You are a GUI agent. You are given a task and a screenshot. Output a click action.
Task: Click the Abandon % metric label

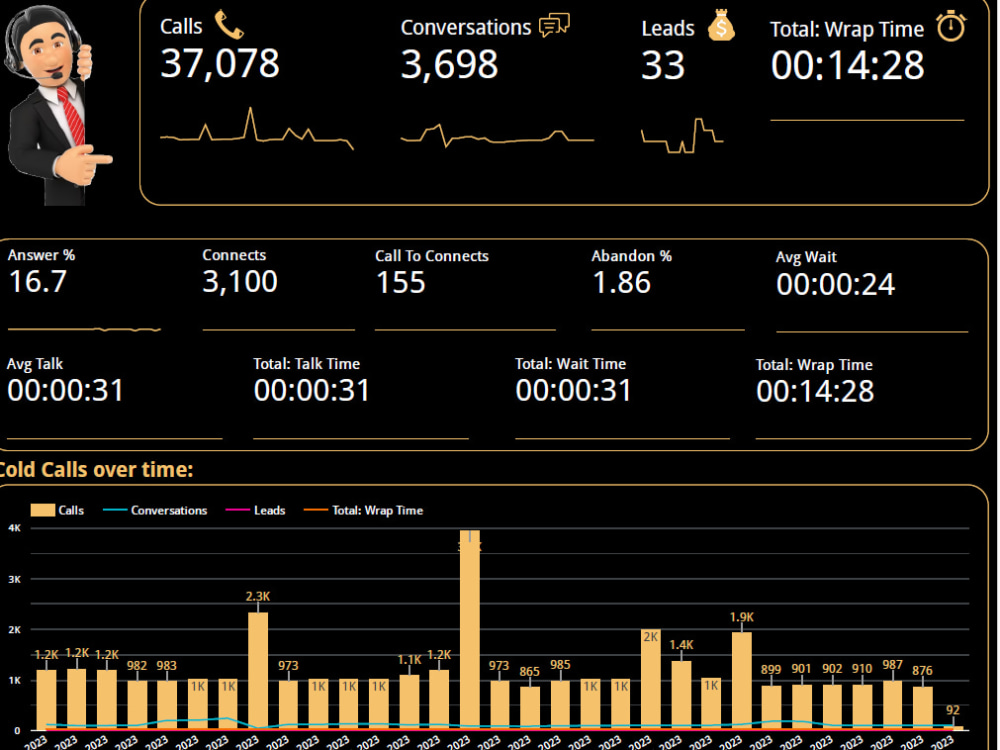click(x=631, y=256)
